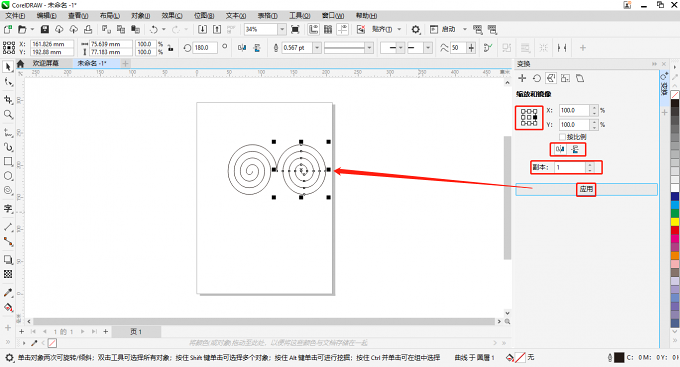Viewport: 680px width, 367px height.
Task: Select the 页 1 page tab
Action: 136,332
